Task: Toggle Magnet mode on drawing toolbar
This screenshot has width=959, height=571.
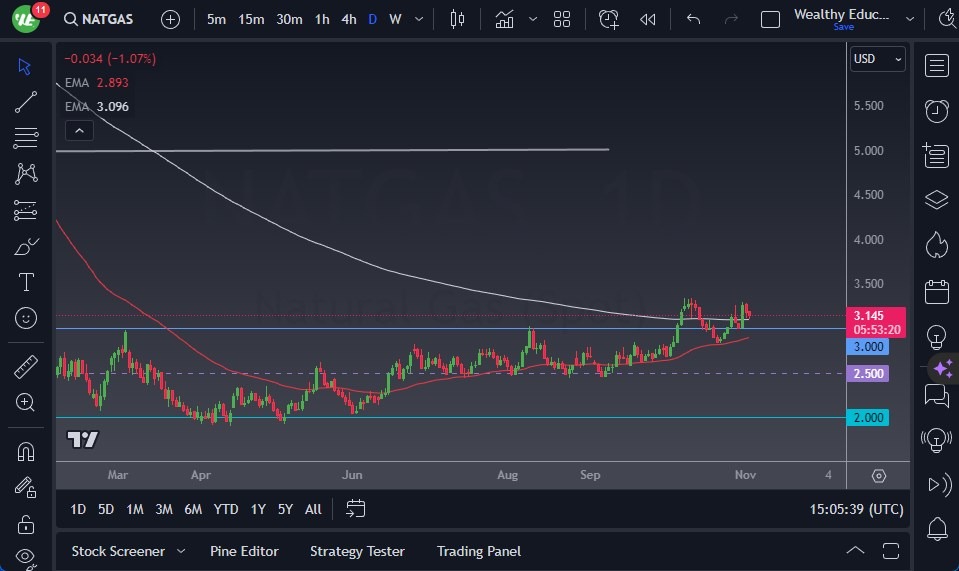Action: tap(26, 451)
